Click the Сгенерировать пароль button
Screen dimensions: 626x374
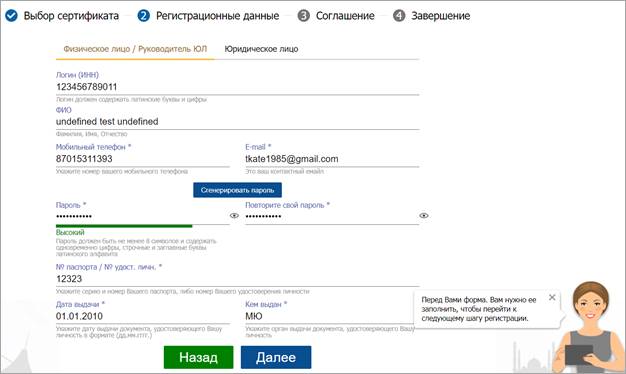tap(238, 190)
